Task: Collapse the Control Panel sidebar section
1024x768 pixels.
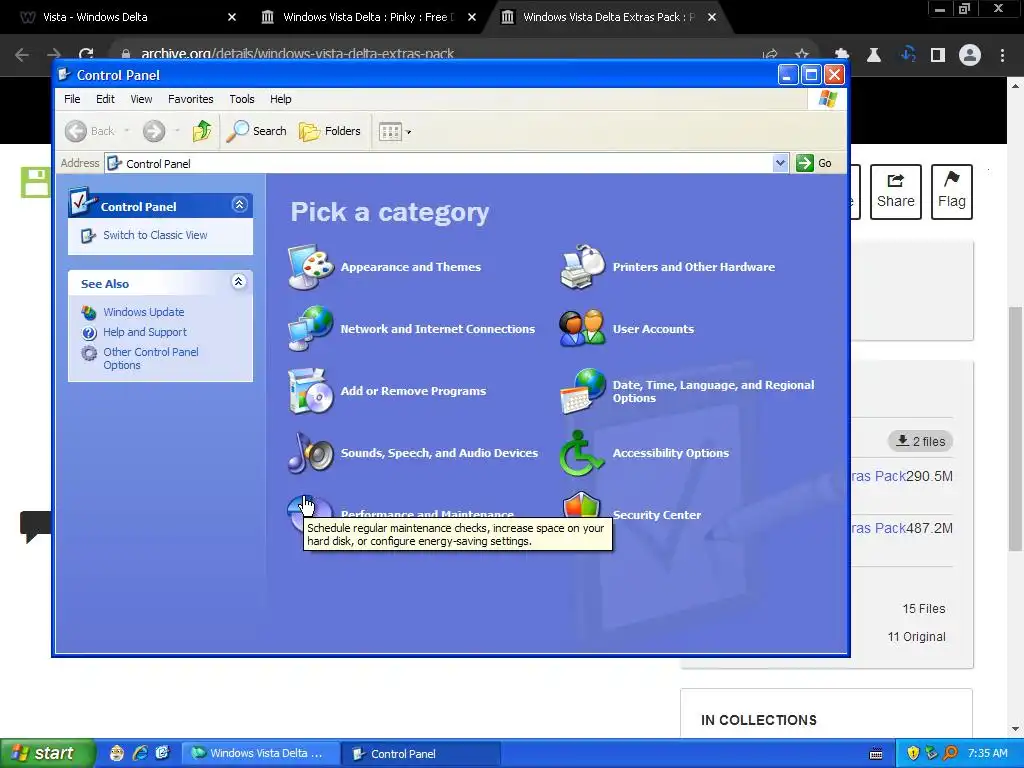Action: 239,205
